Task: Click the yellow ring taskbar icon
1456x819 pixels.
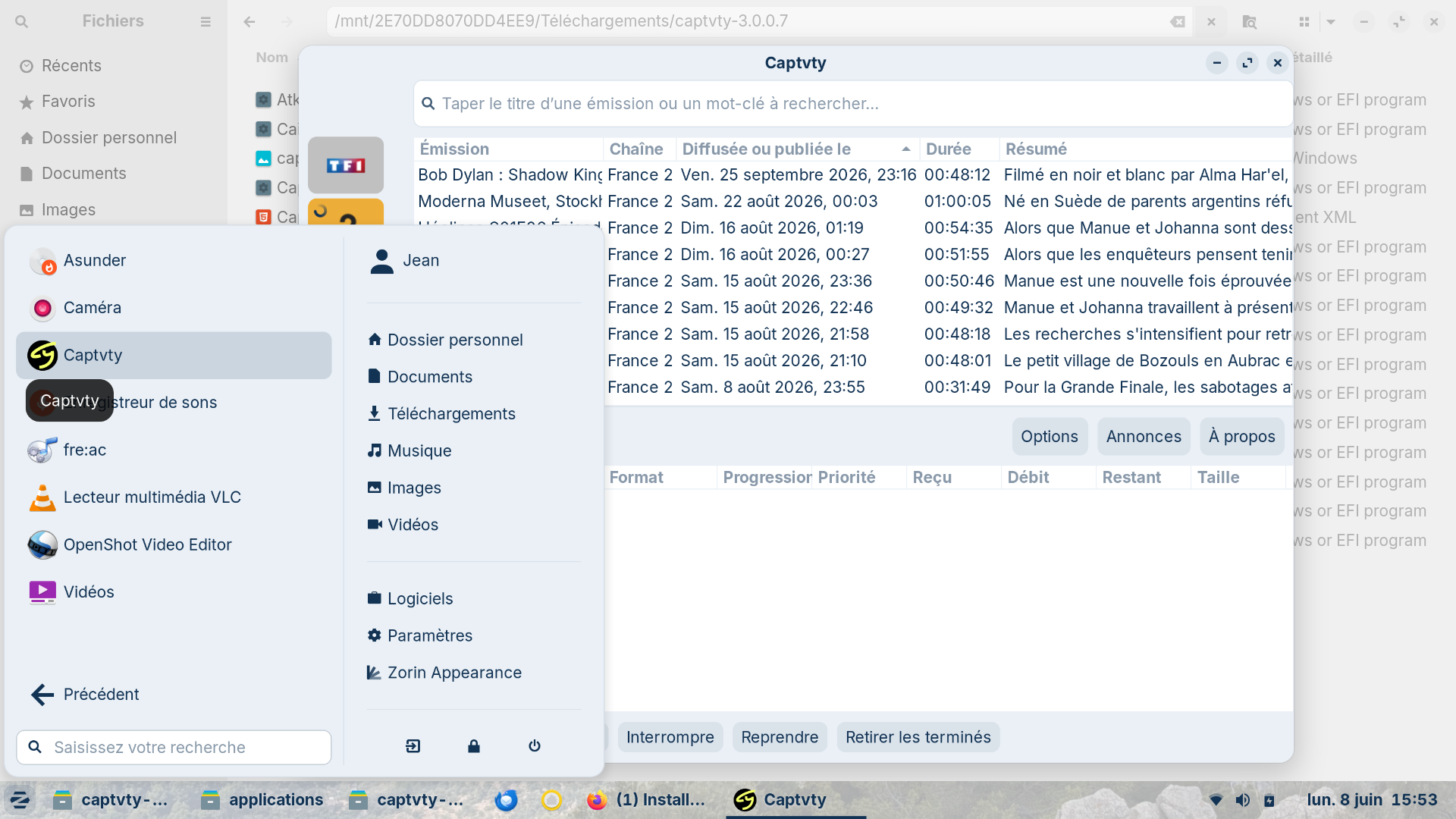Action: (x=552, y=800)
